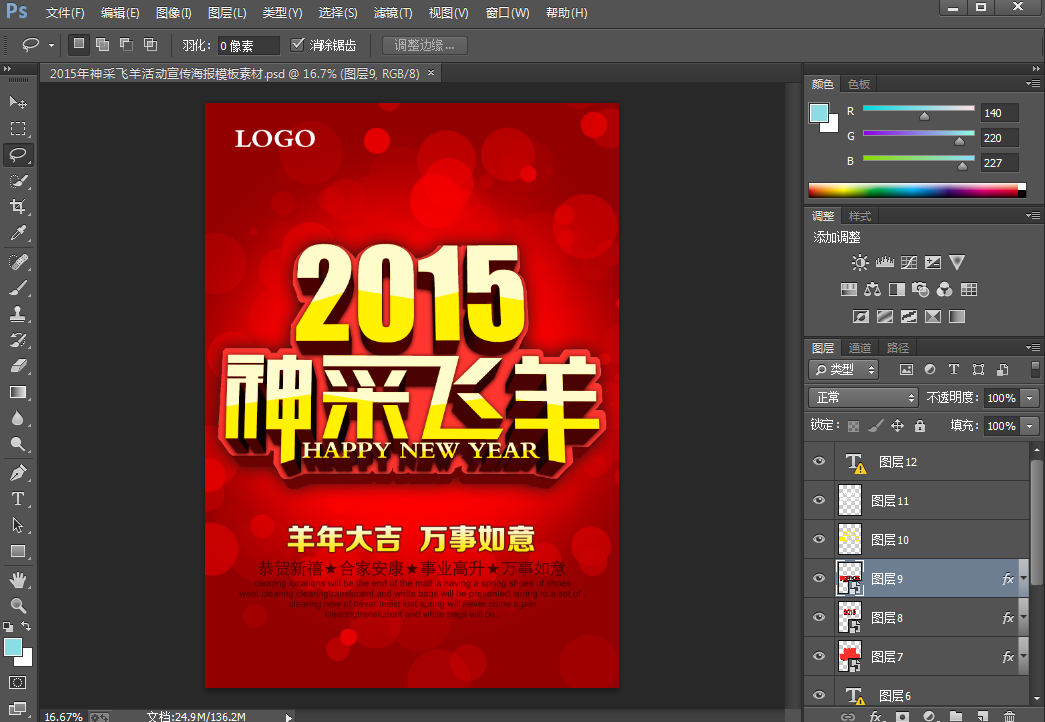Open the layer filter 类型 dropdown
Screen dimensions: 1045x722
[843, 369]
